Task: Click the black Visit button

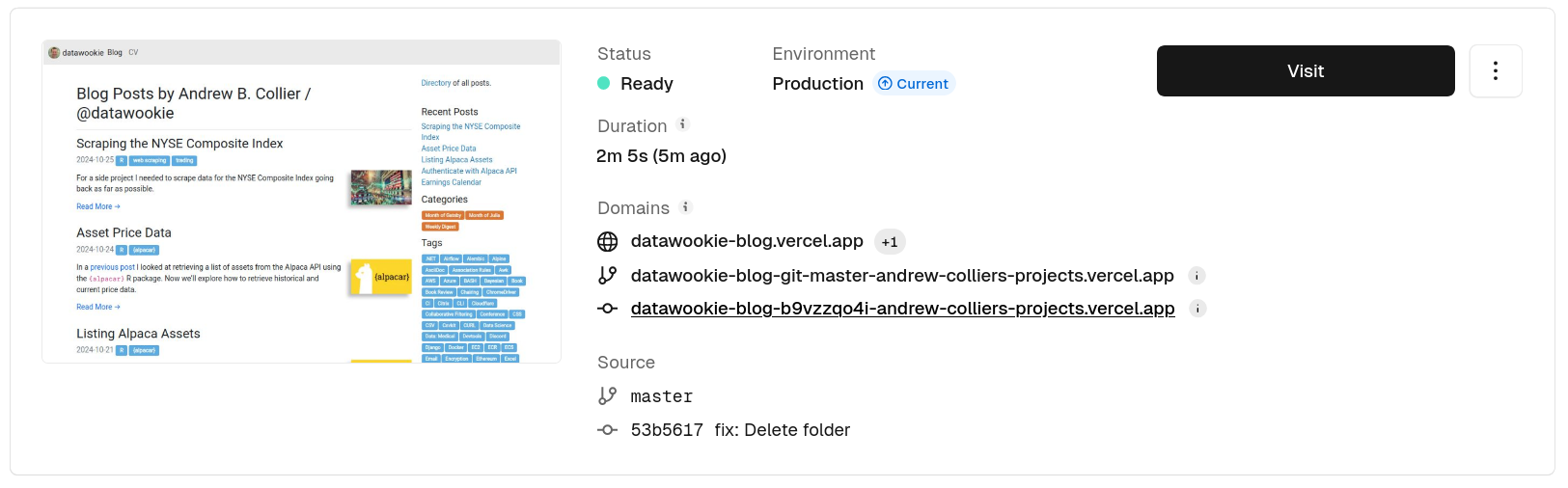Action: [x=1305, y=71]
